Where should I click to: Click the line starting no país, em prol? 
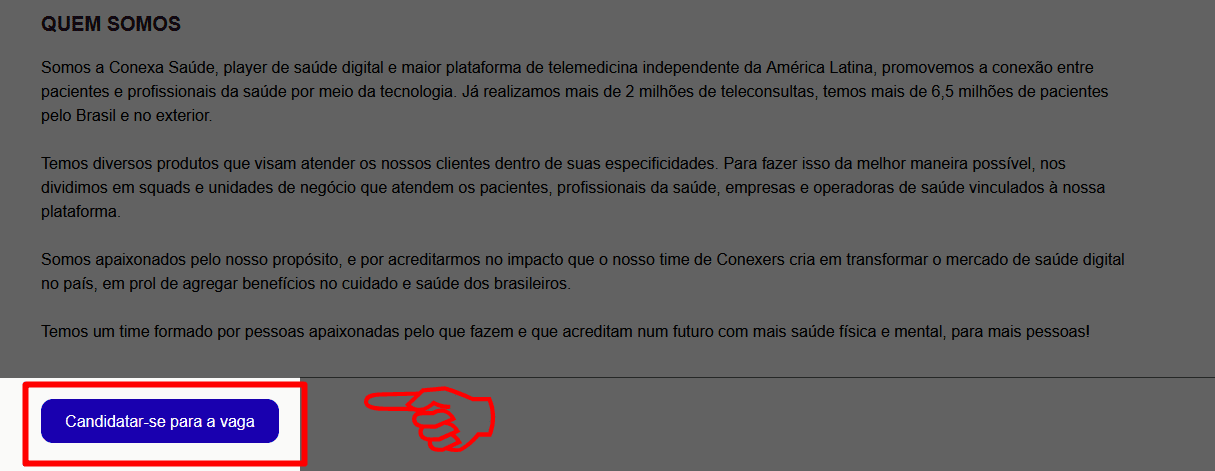tap(305, 283)
